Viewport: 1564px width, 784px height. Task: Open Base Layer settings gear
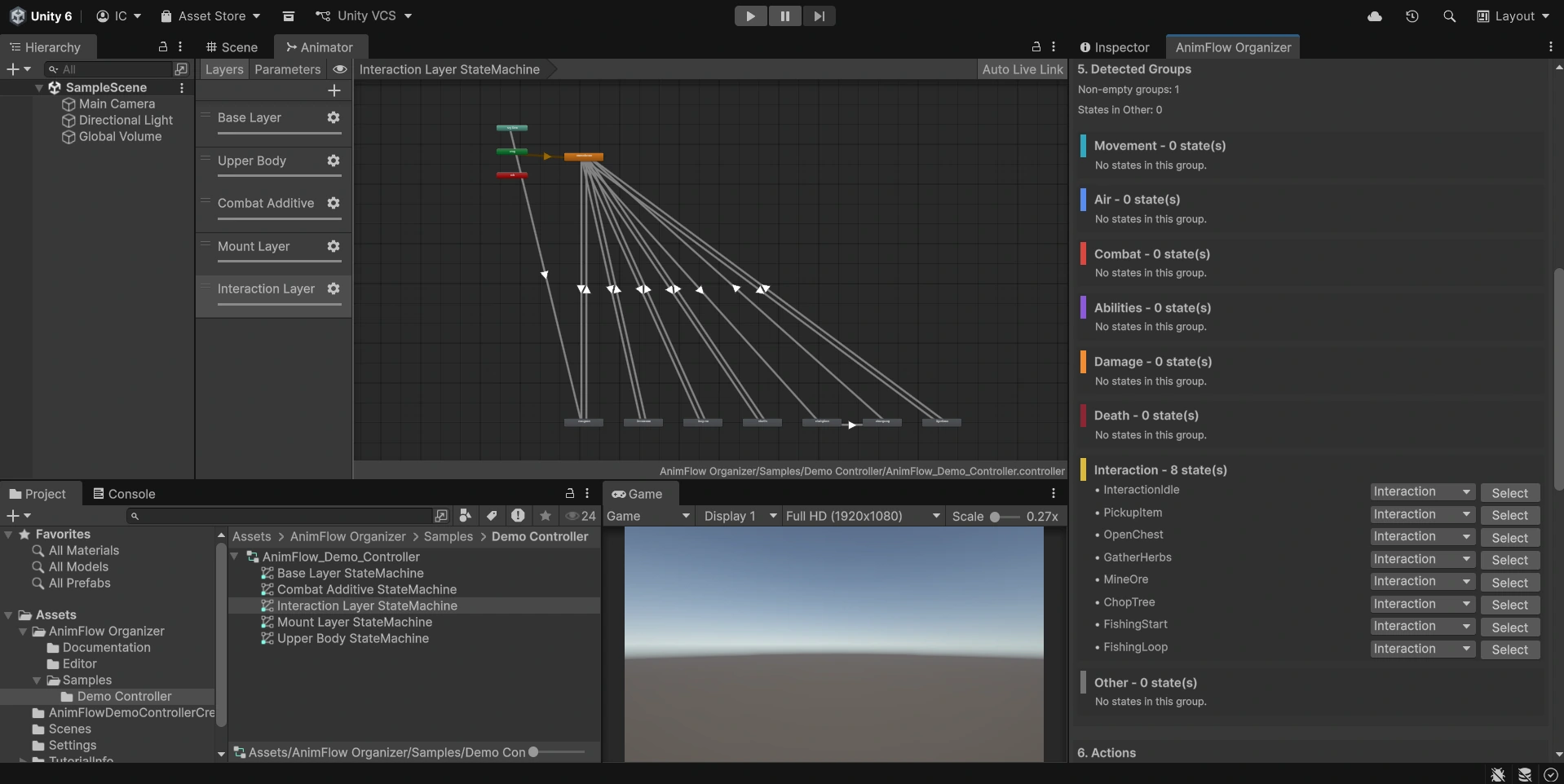pyautogui.click(x=334, y=117)
